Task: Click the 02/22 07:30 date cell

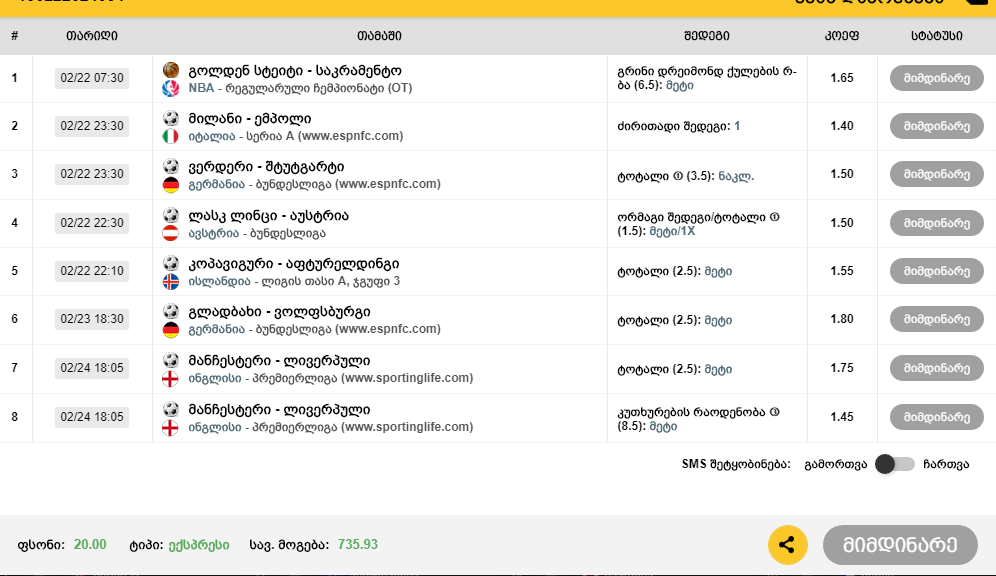Action: click(92, 78)
